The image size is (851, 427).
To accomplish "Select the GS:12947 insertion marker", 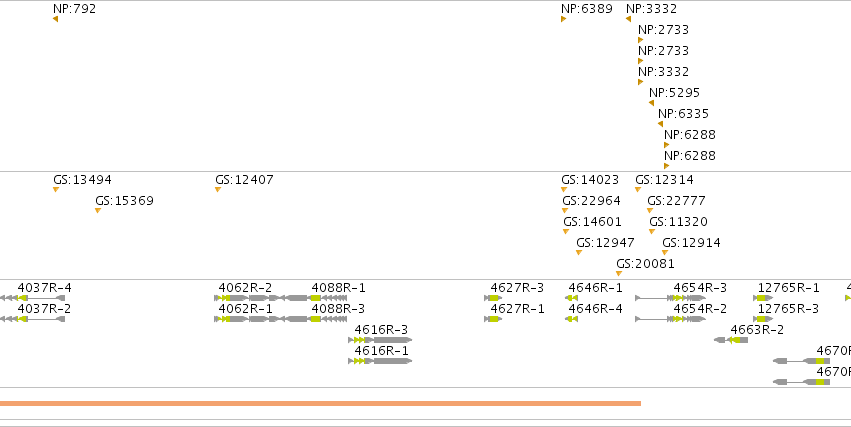I will pyautogui.click(x=579, y=253).
